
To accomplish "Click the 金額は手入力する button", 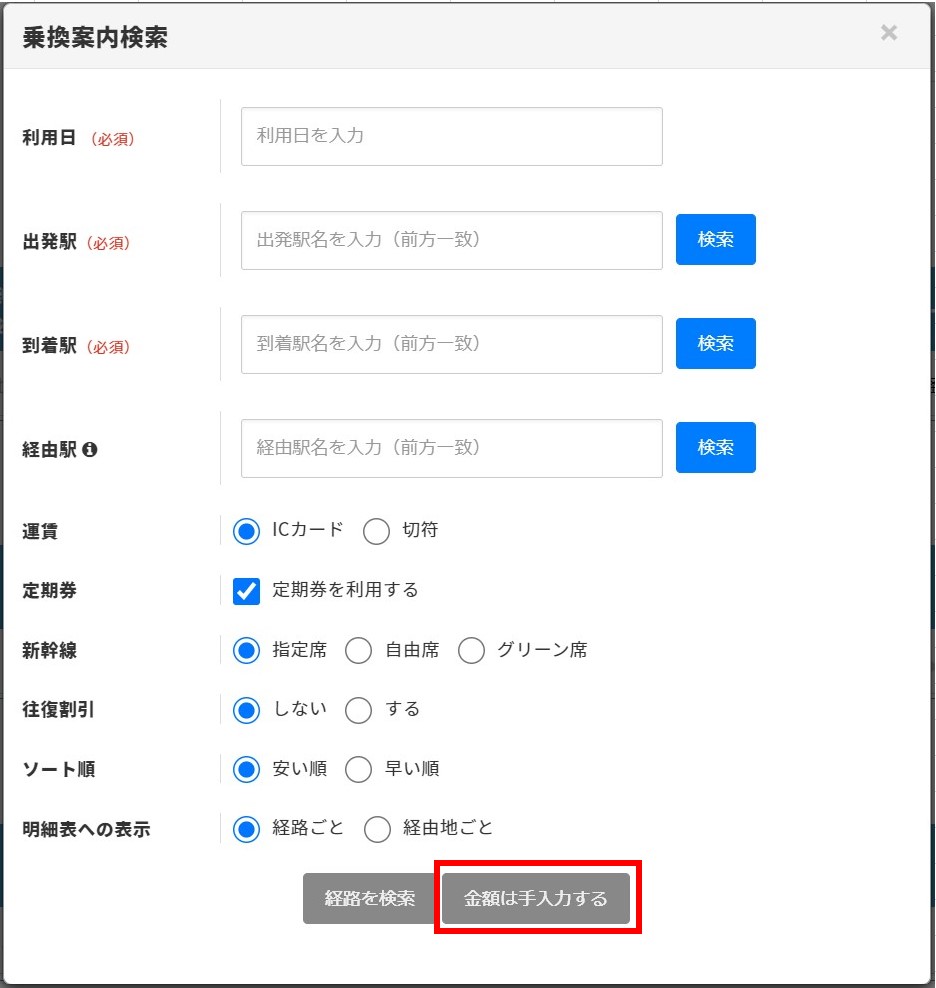I will coord(536,898).
